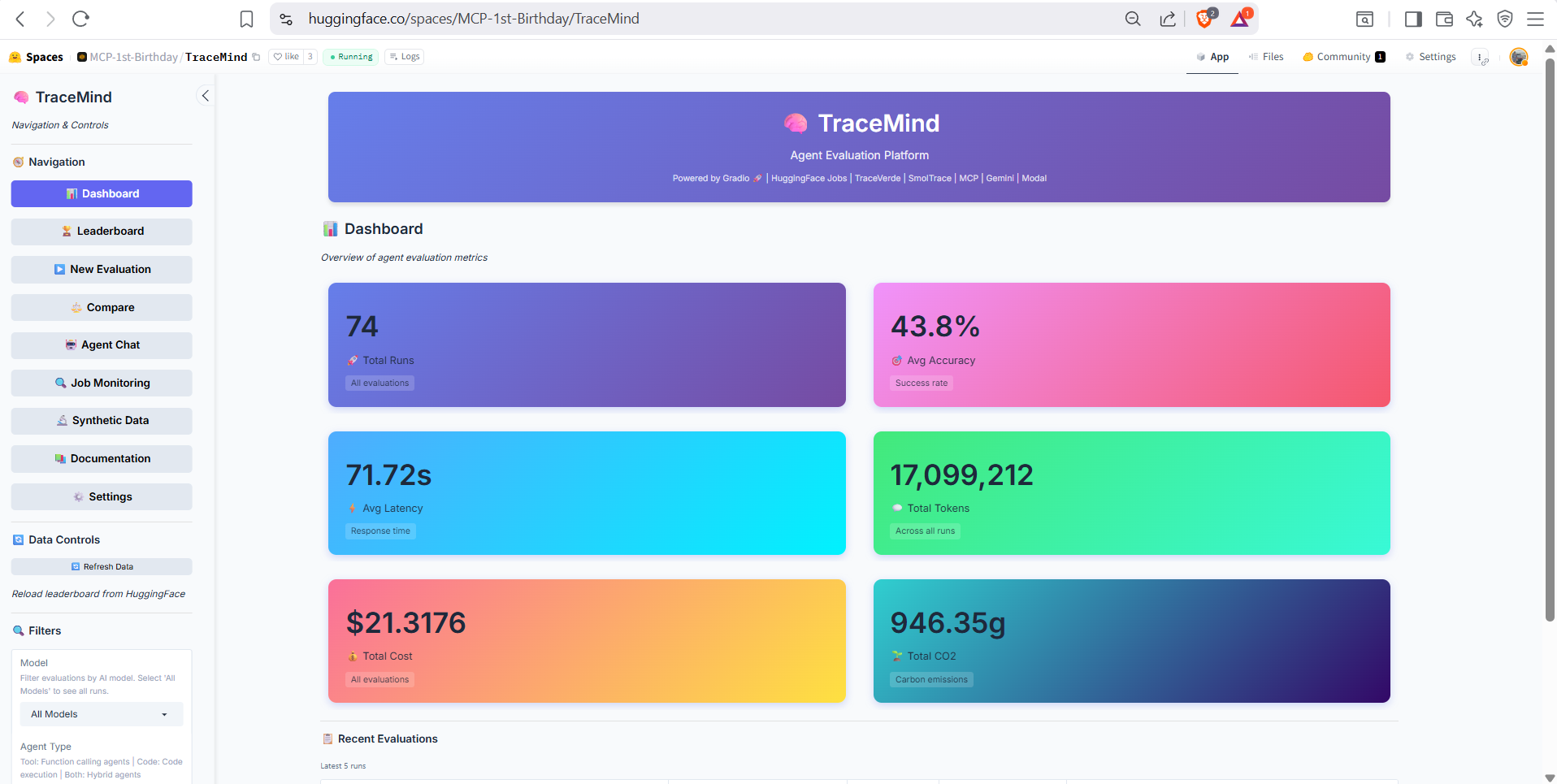
Task: Toggle the browser sidebar panel icon
Action: (x=1413, y=19)
